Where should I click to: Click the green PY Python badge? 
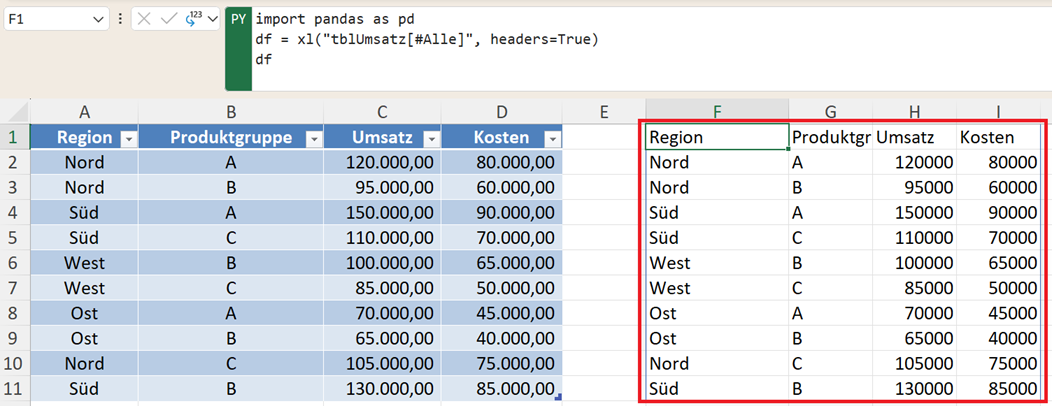point(239,20)
